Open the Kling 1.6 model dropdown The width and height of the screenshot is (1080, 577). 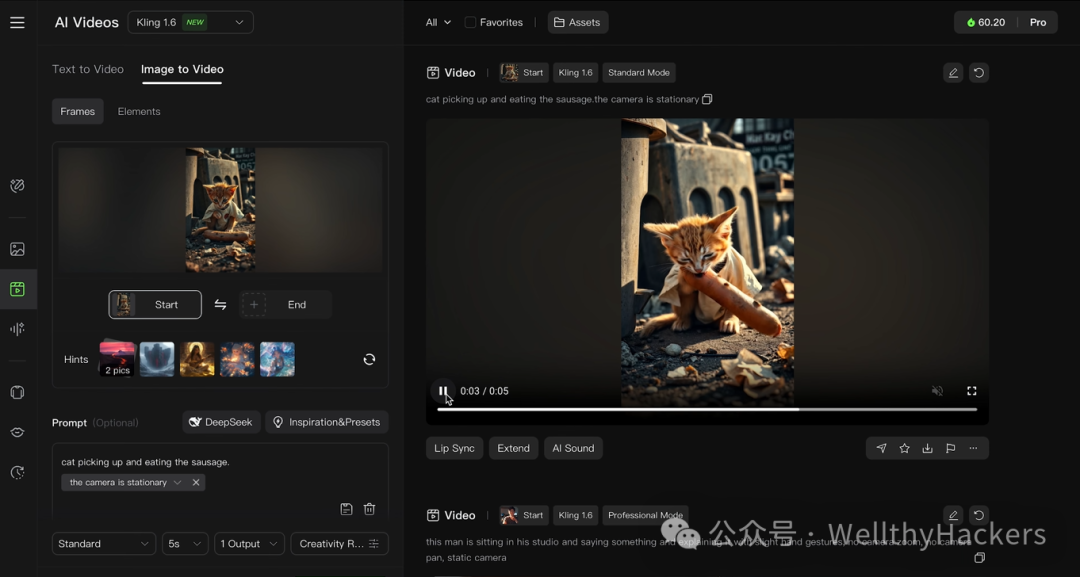coord(191,22)
